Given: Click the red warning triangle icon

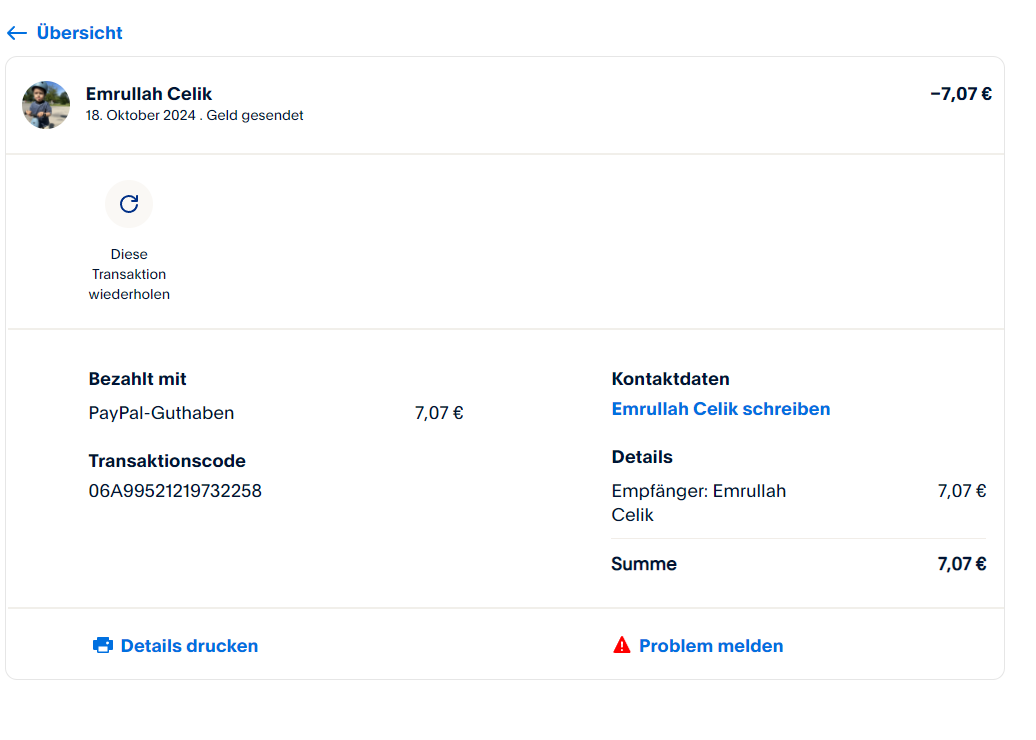Looking at the screenshot, I should coord(622,645).
